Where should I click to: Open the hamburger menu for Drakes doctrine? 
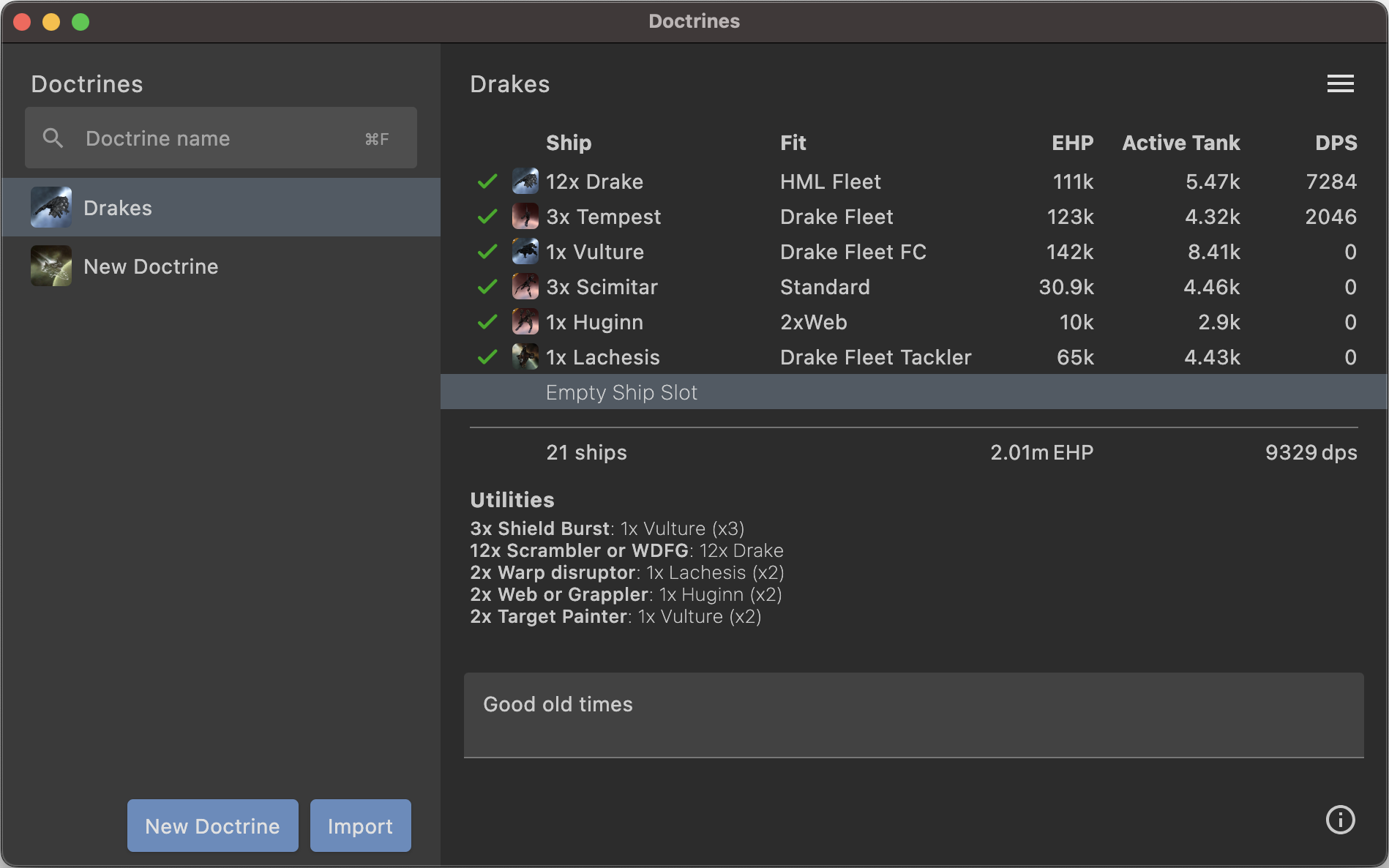tap(1340, 83)
